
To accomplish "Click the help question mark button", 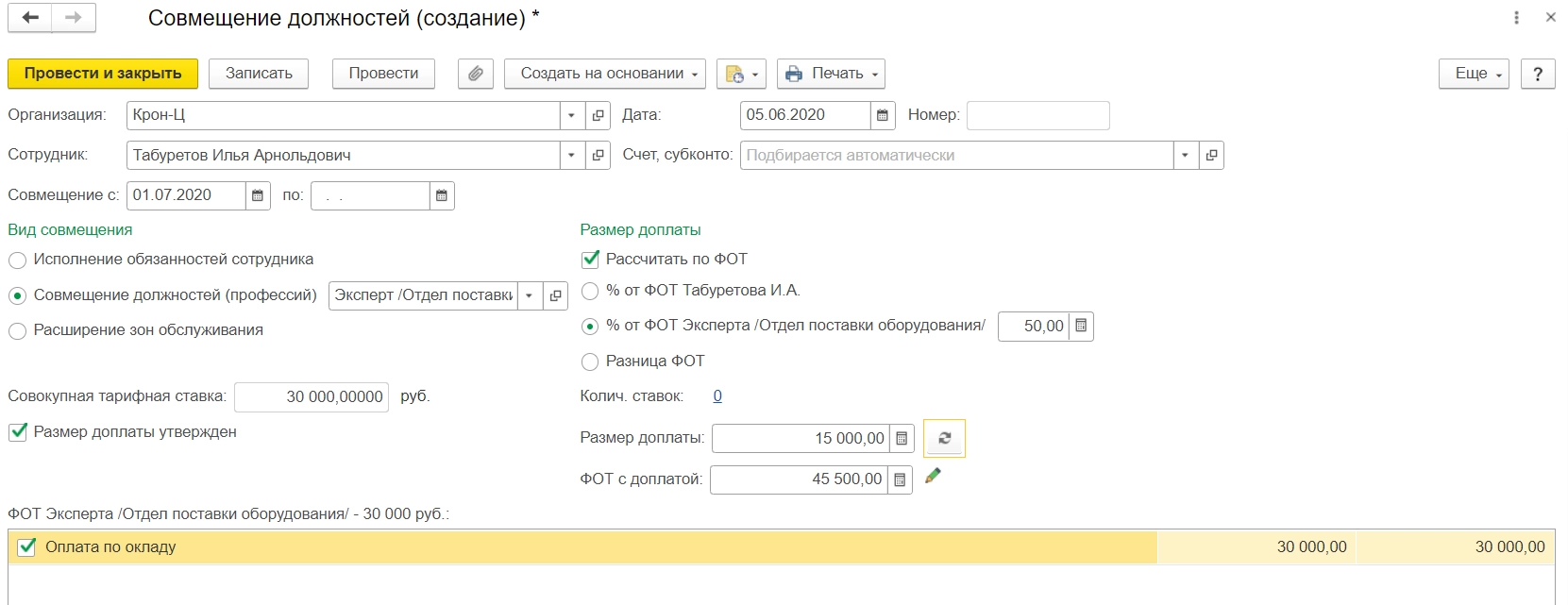I will [x=1538, y=74].
